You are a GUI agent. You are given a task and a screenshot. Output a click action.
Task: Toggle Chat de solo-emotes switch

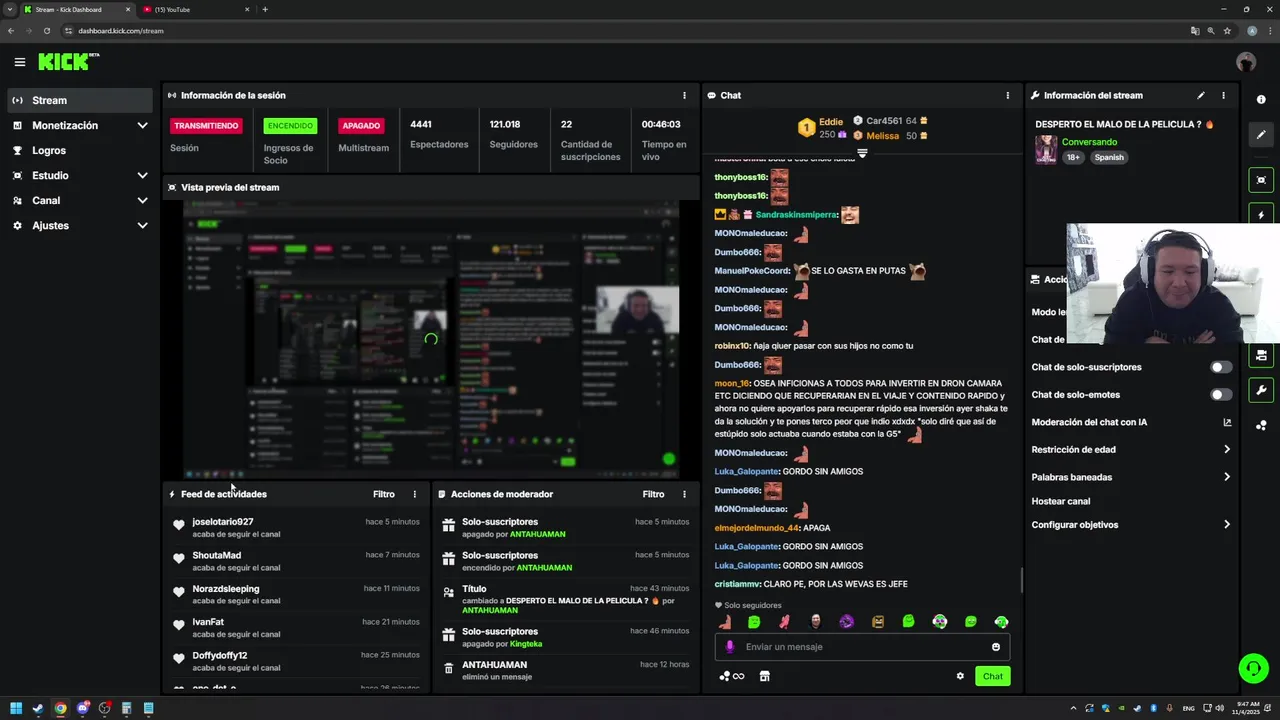(x=1221, y=395)
